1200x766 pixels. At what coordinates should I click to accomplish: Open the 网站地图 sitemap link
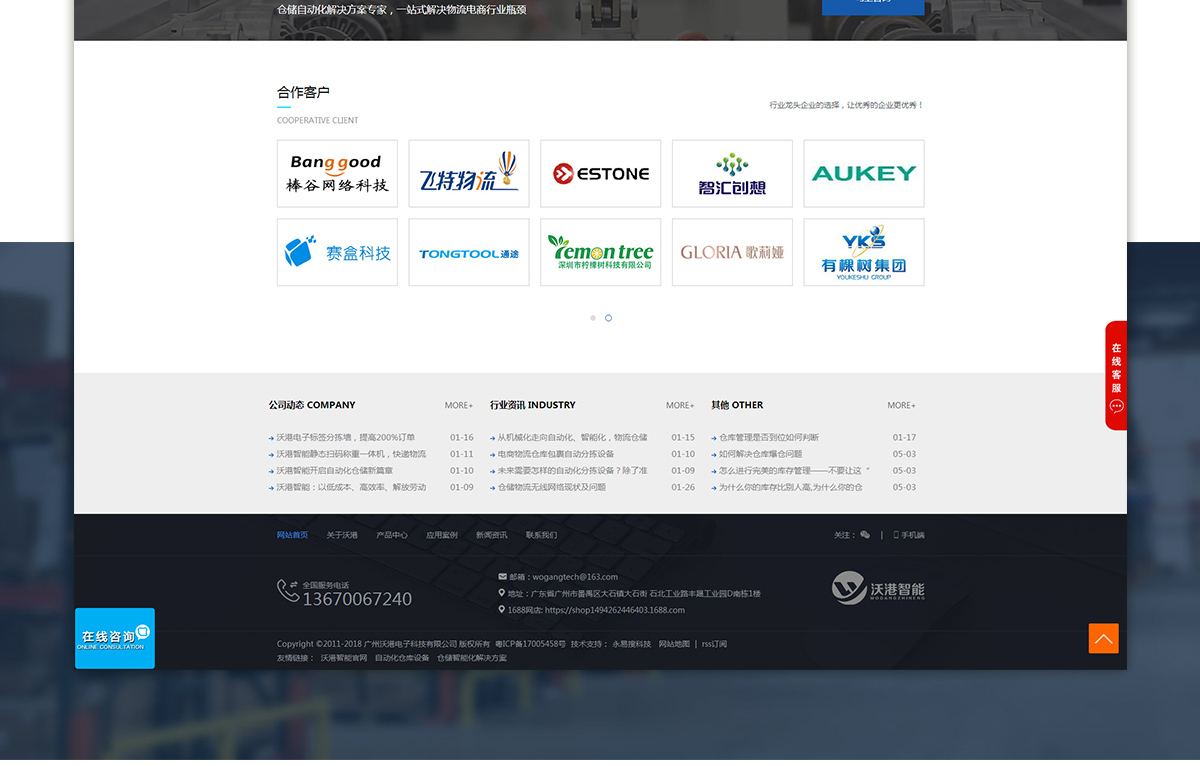pos(674,644)
